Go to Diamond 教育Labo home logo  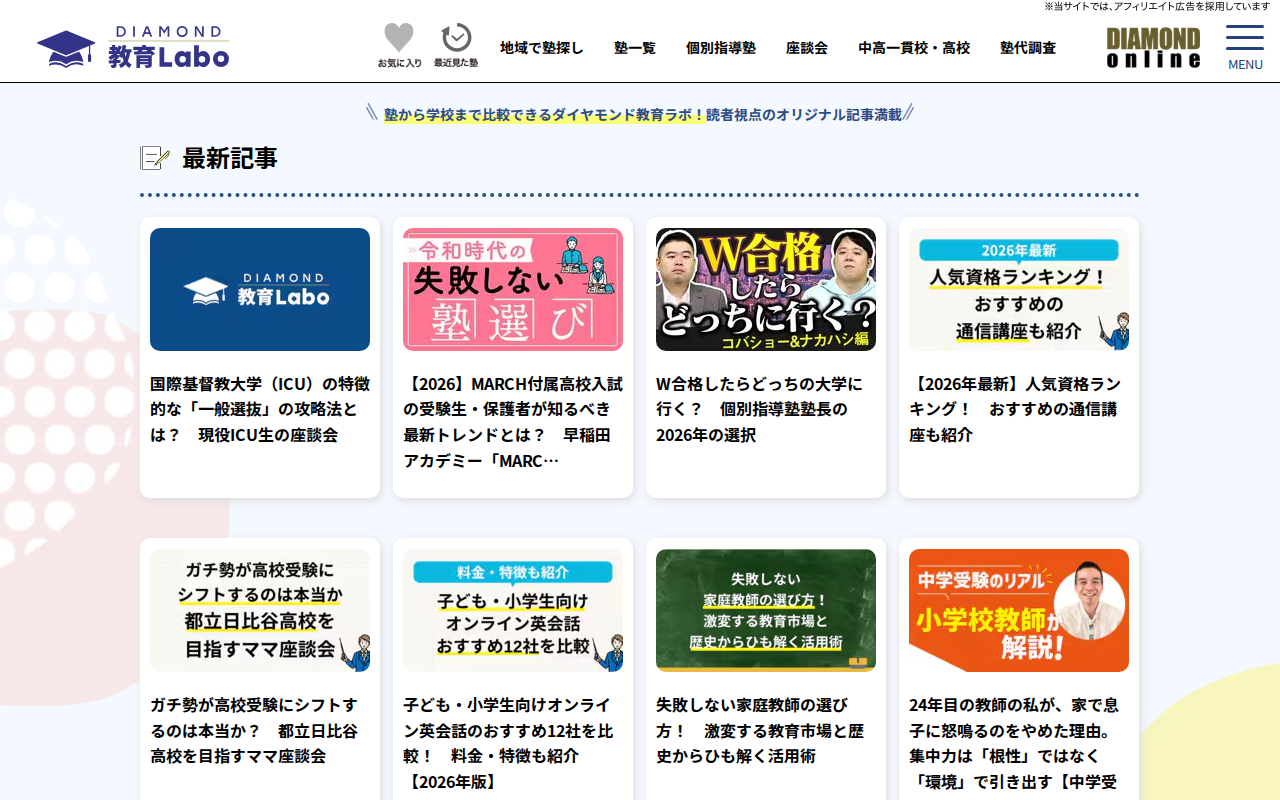[x=133, y=47]
